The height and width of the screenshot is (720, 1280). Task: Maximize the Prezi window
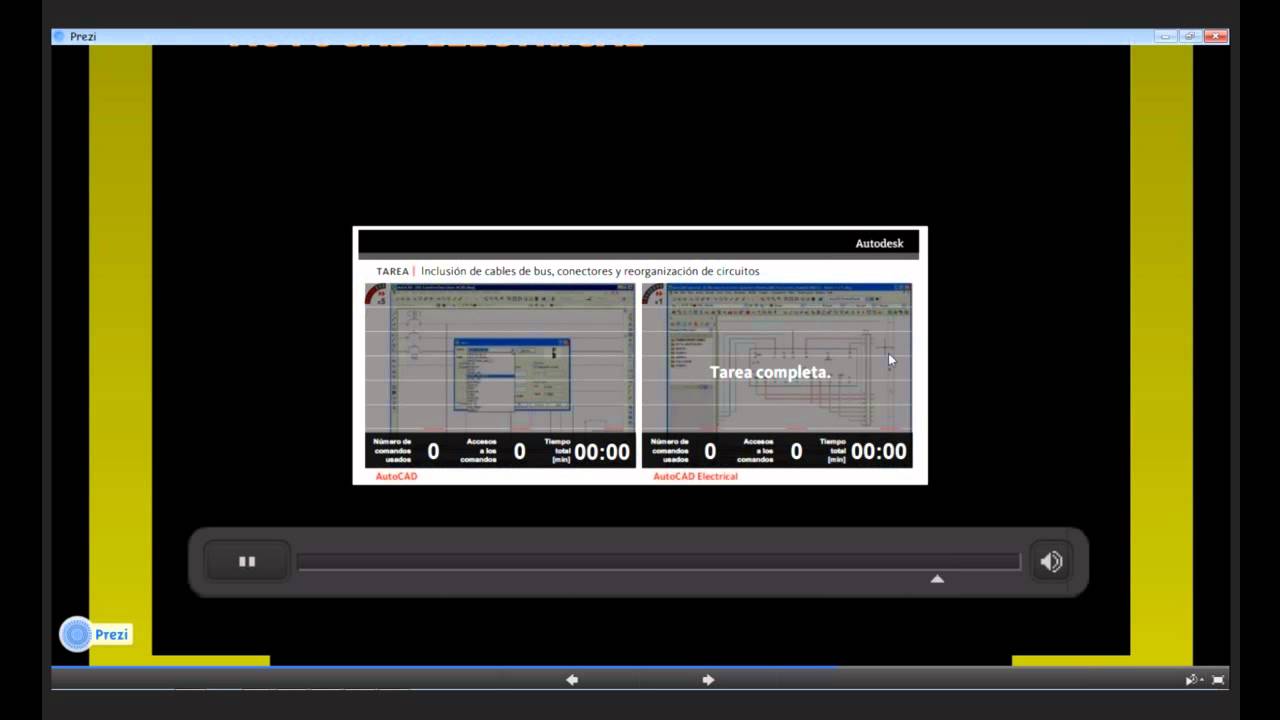(x=1190, y=36)
